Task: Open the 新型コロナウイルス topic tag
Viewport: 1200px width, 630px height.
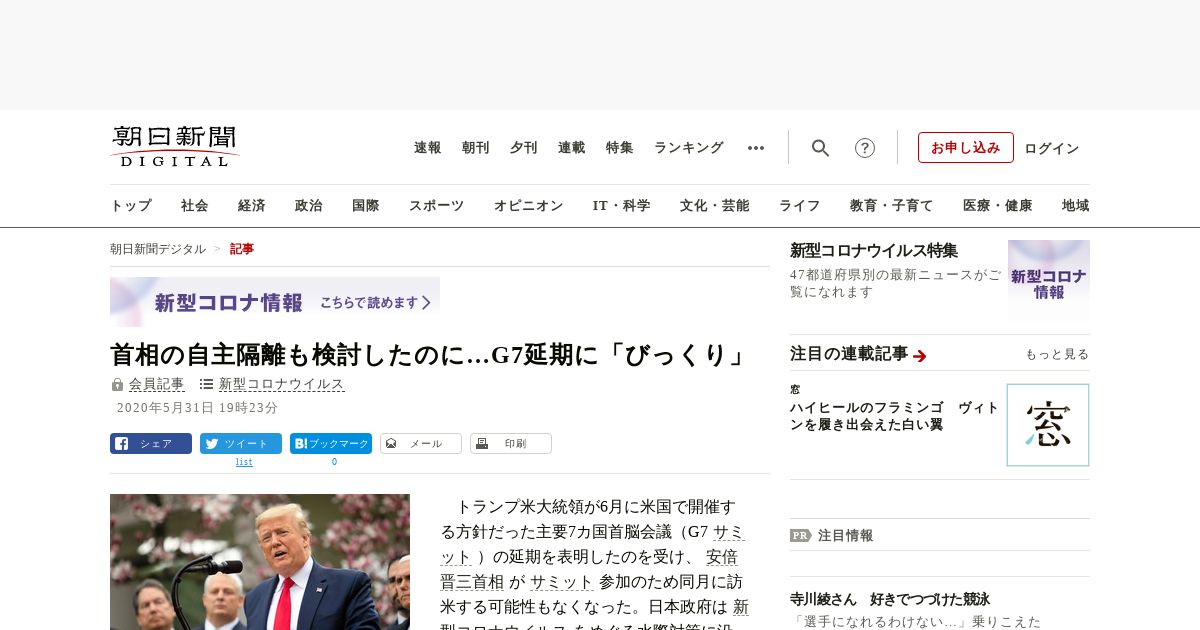Action: 282,384
